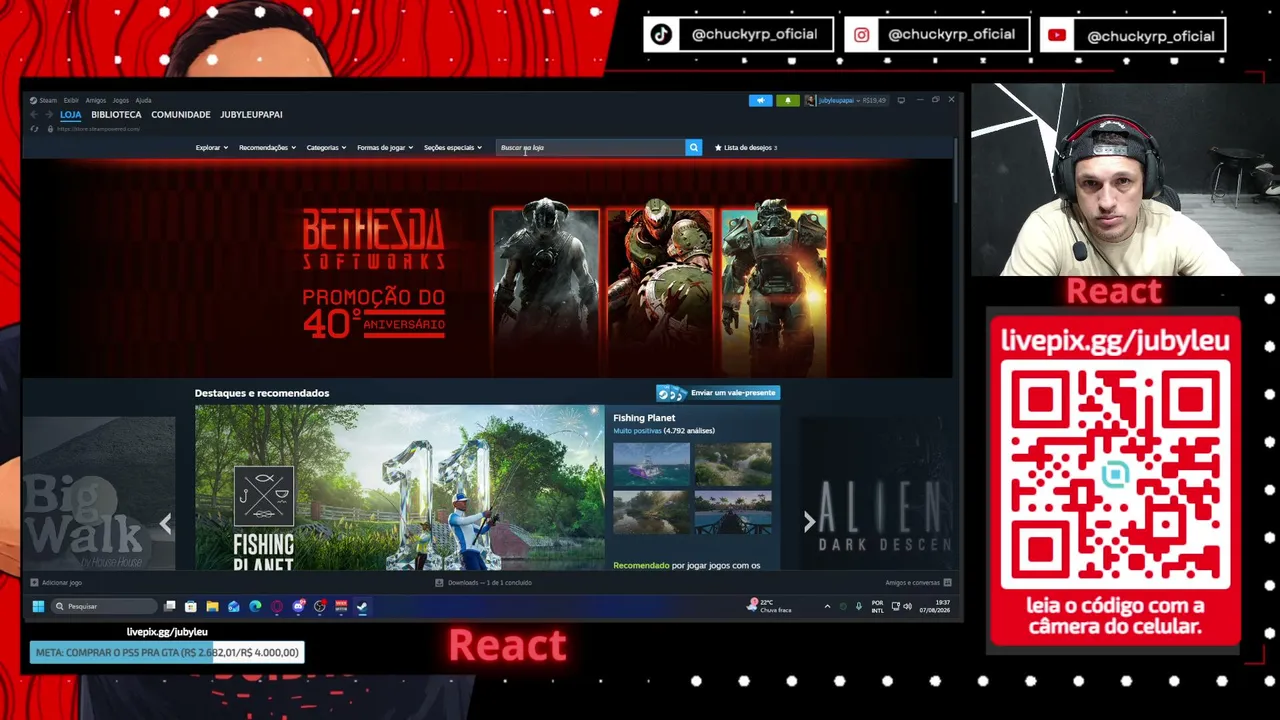The image size is (1280, 720).
Task: Show next featured game with right arrow
Action: click(x=809, y=521)
